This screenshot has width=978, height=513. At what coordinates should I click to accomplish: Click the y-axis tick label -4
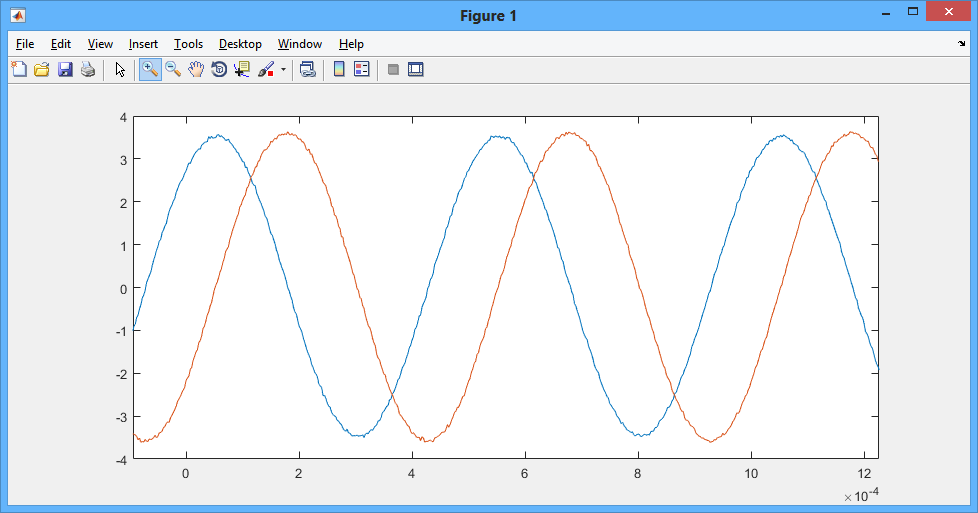point(121,461)
